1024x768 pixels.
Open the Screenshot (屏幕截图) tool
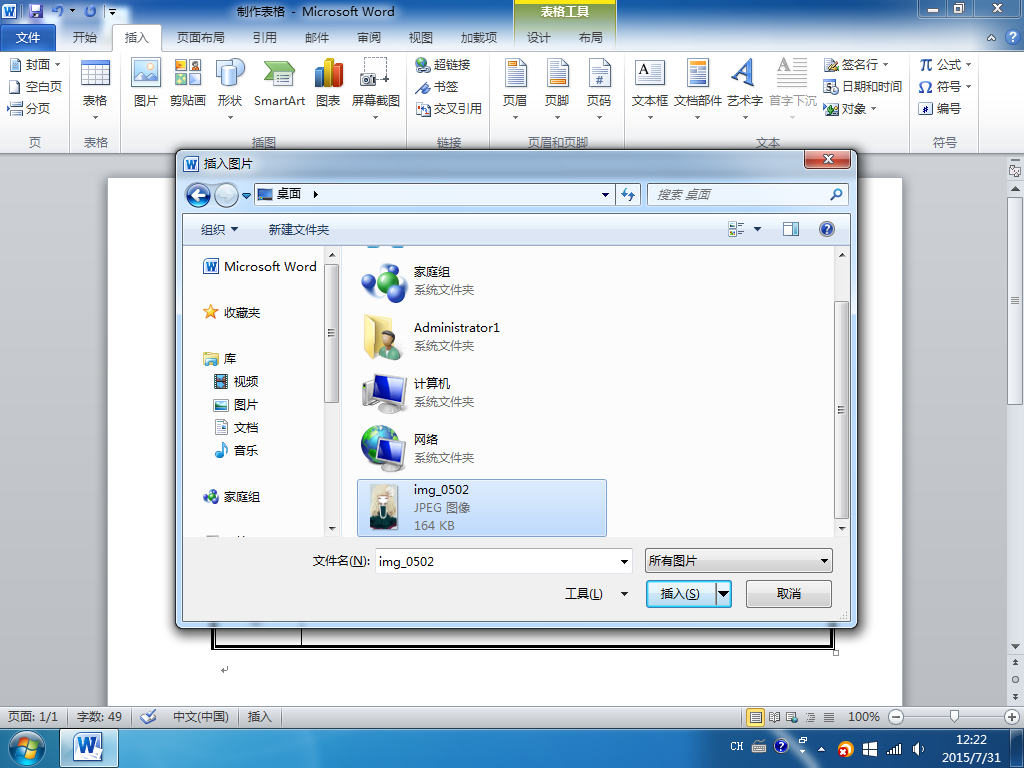point(376,88)
